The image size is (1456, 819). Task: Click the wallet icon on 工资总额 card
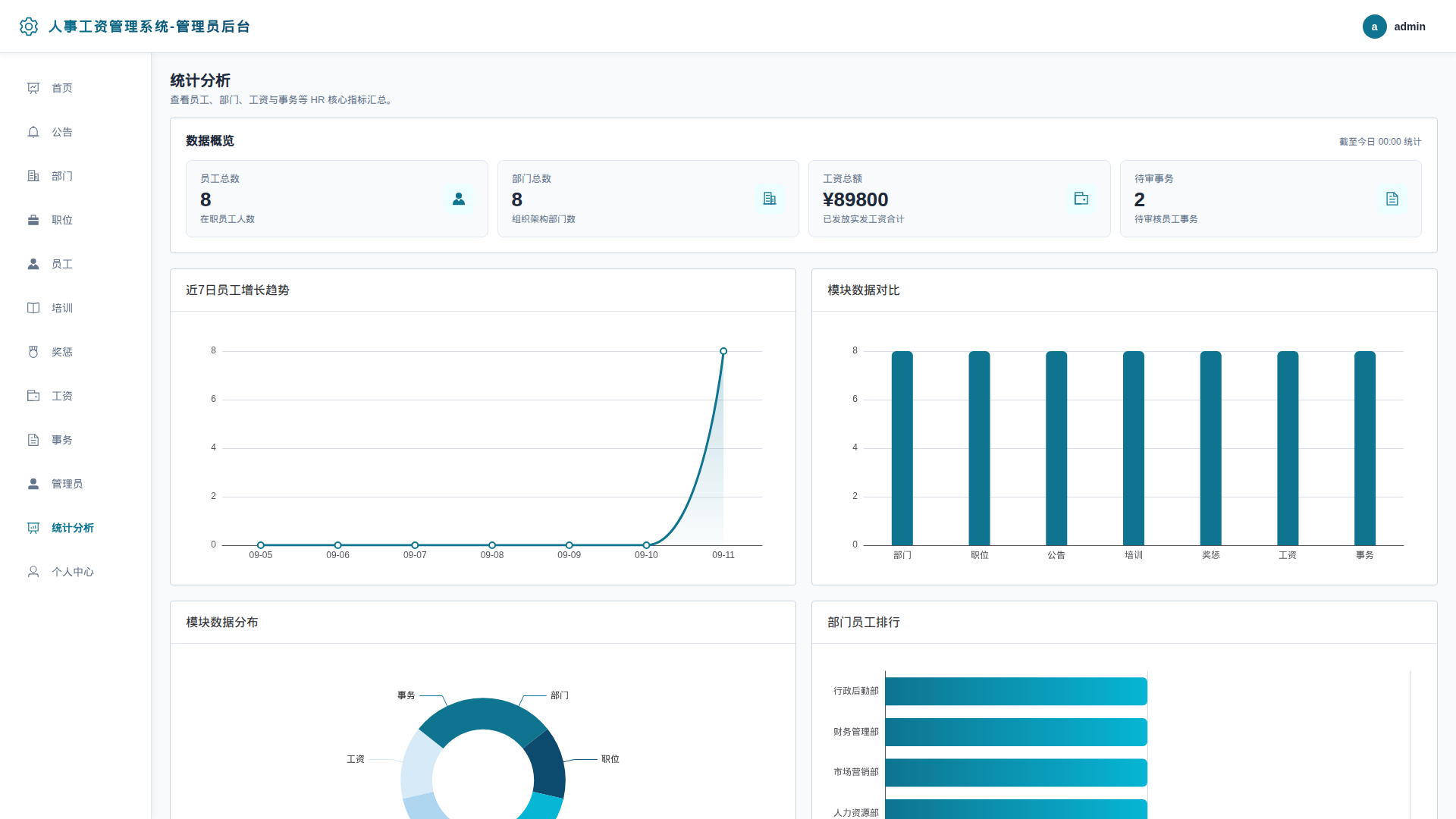pos(1081,199)
